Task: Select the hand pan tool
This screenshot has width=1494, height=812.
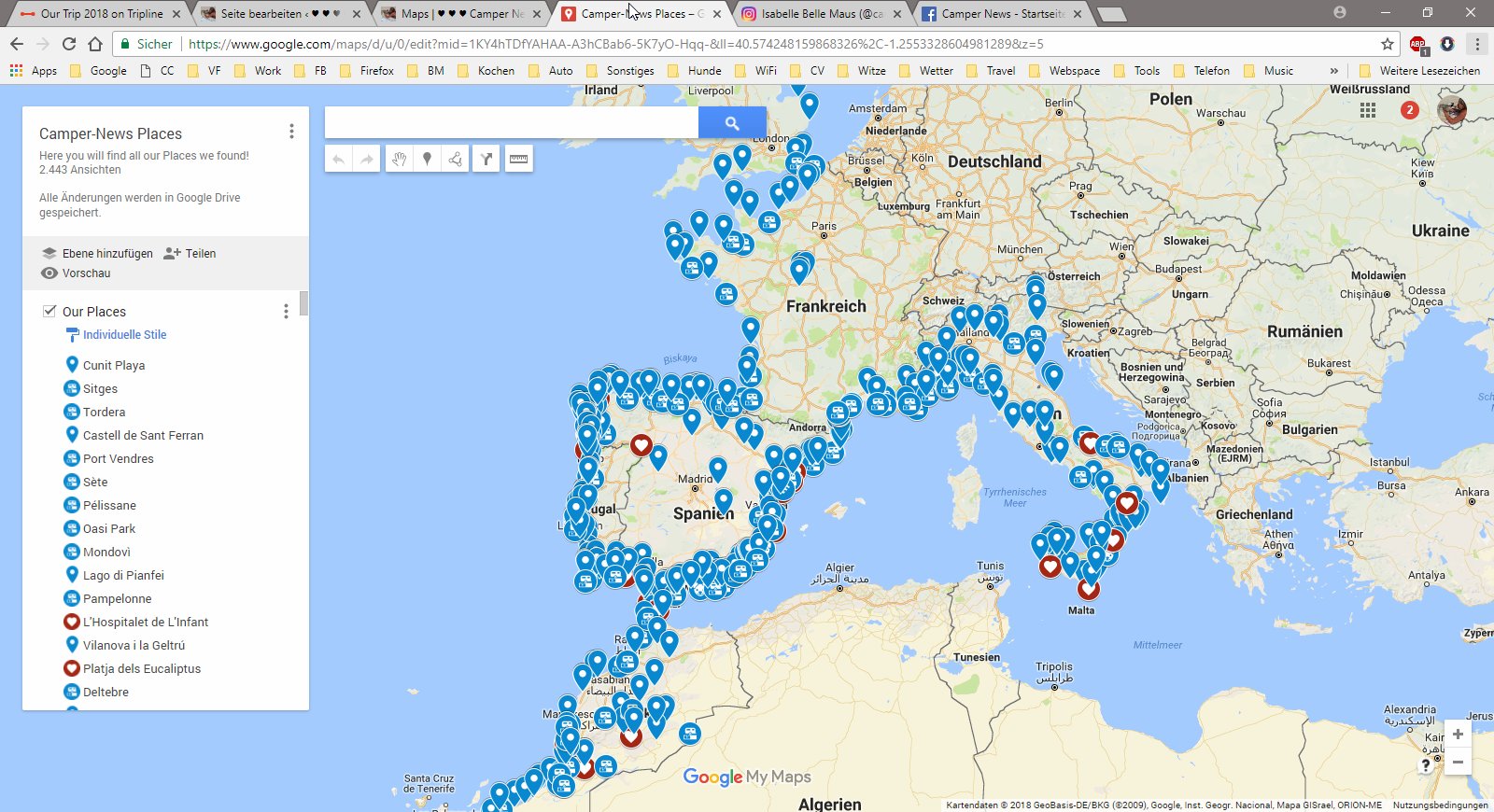Action: (399, 160)
